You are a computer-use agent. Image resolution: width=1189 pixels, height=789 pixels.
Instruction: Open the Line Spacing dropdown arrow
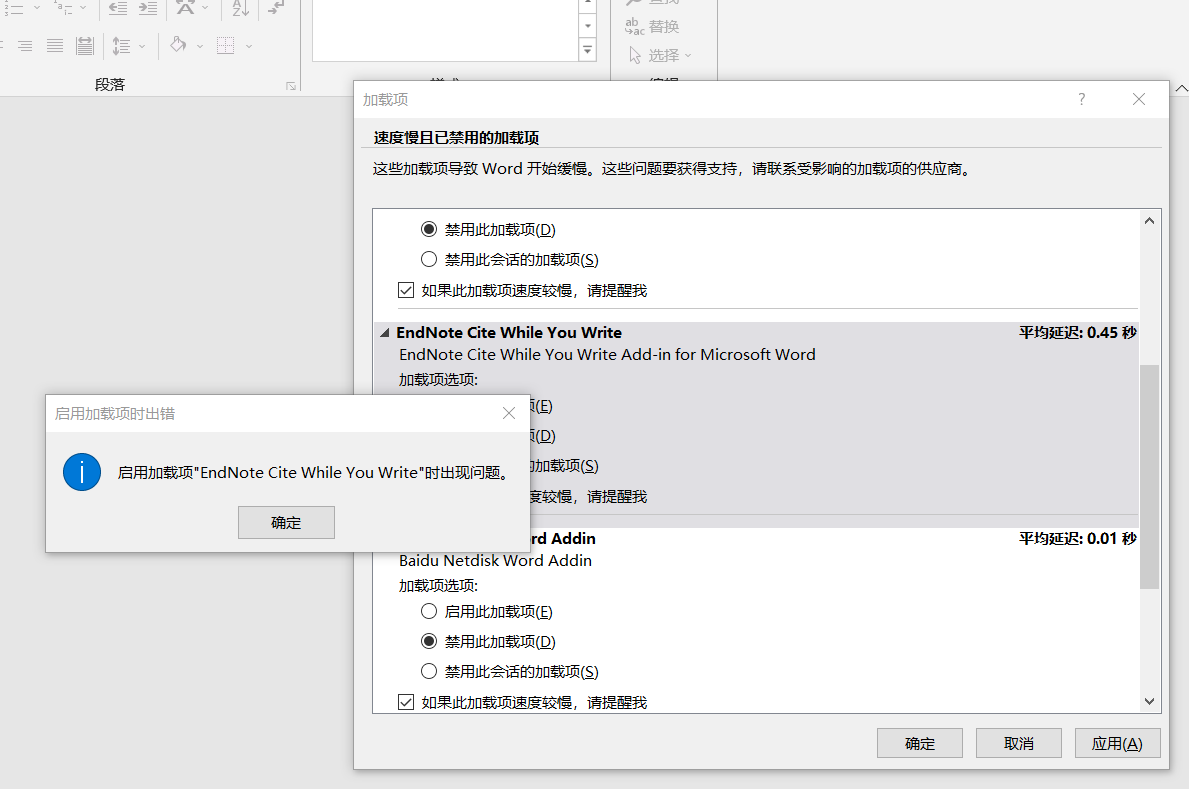142,46
